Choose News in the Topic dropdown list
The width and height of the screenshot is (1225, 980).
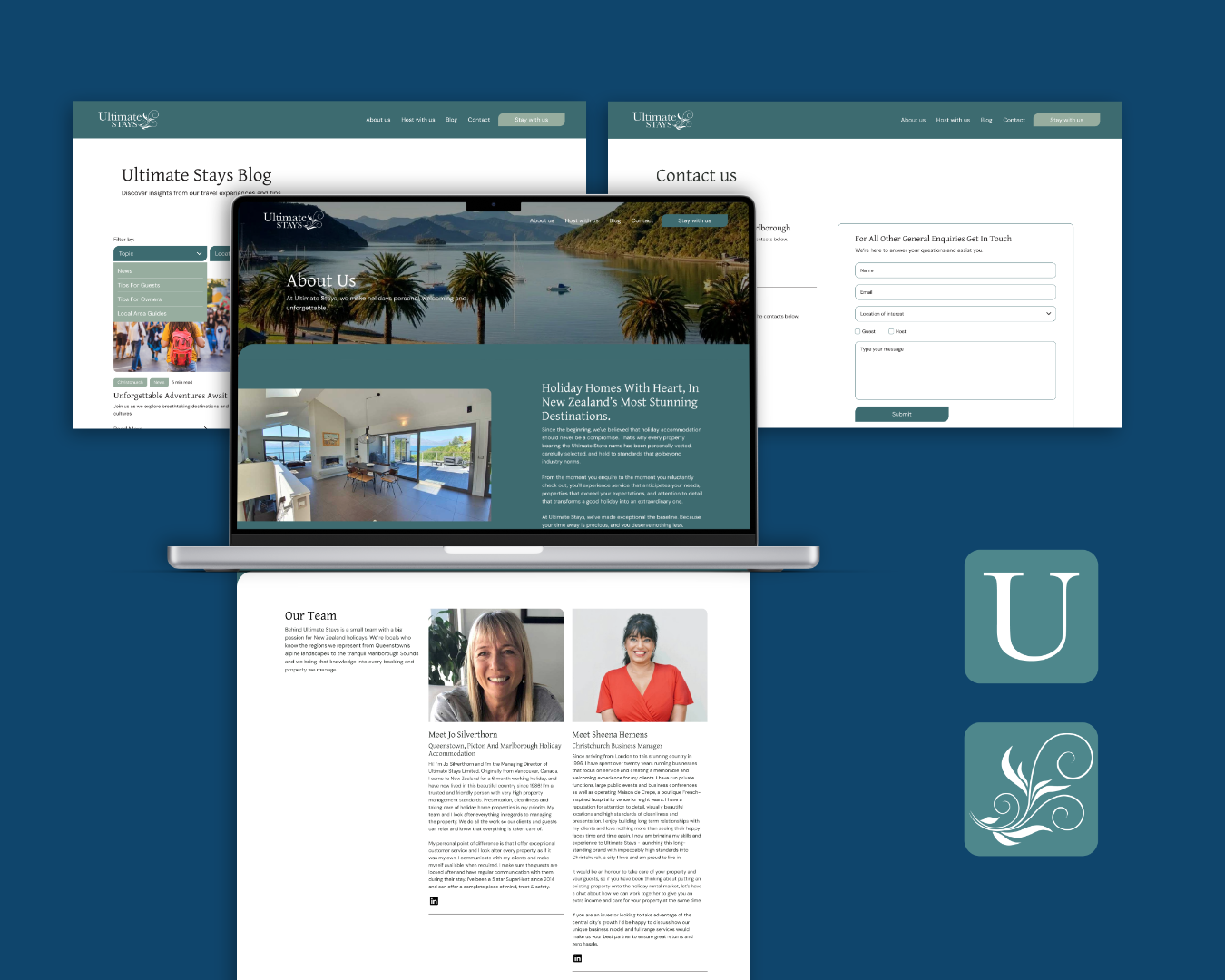[161, 271]
